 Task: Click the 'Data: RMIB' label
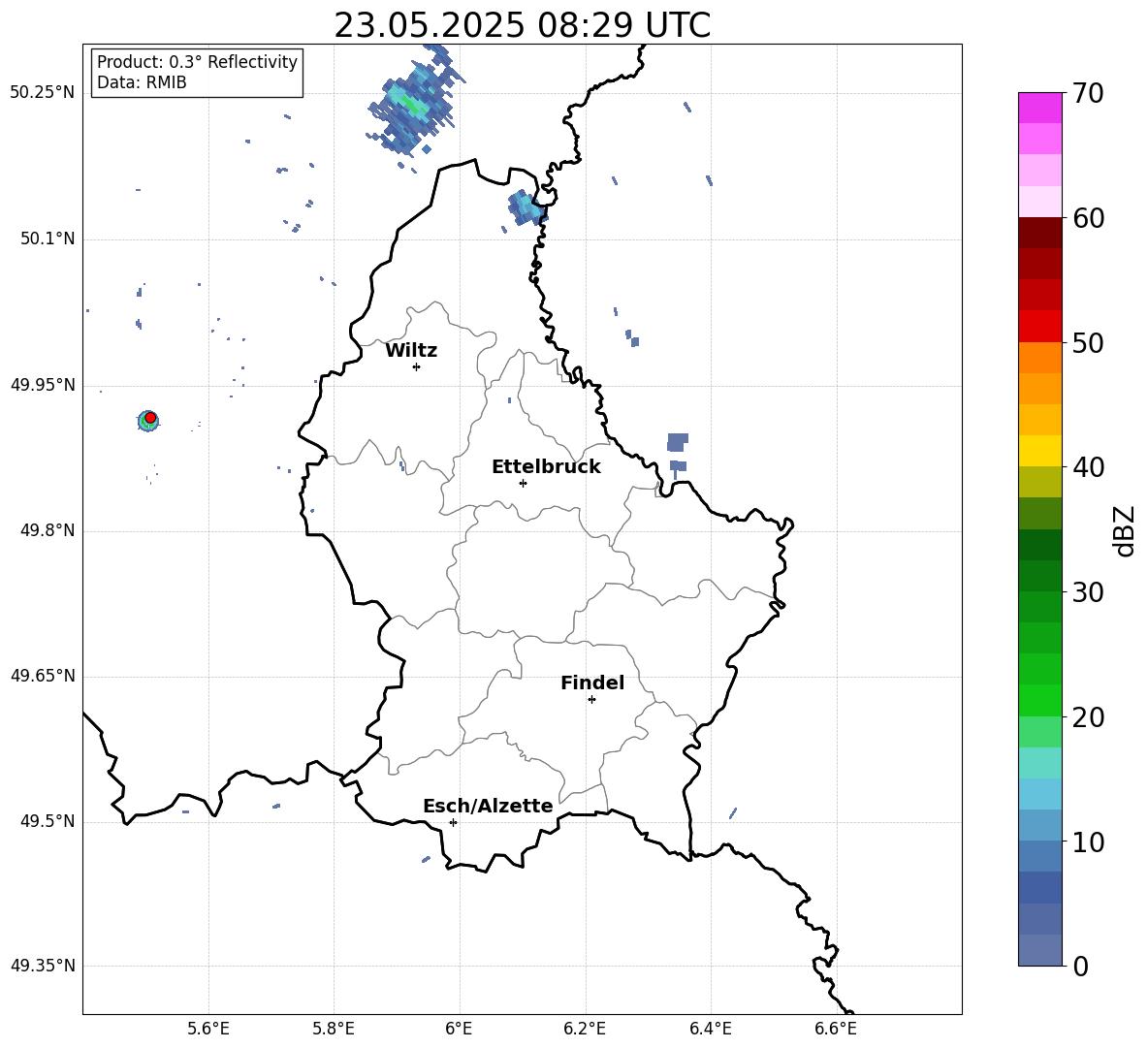(x=142, y=82)
